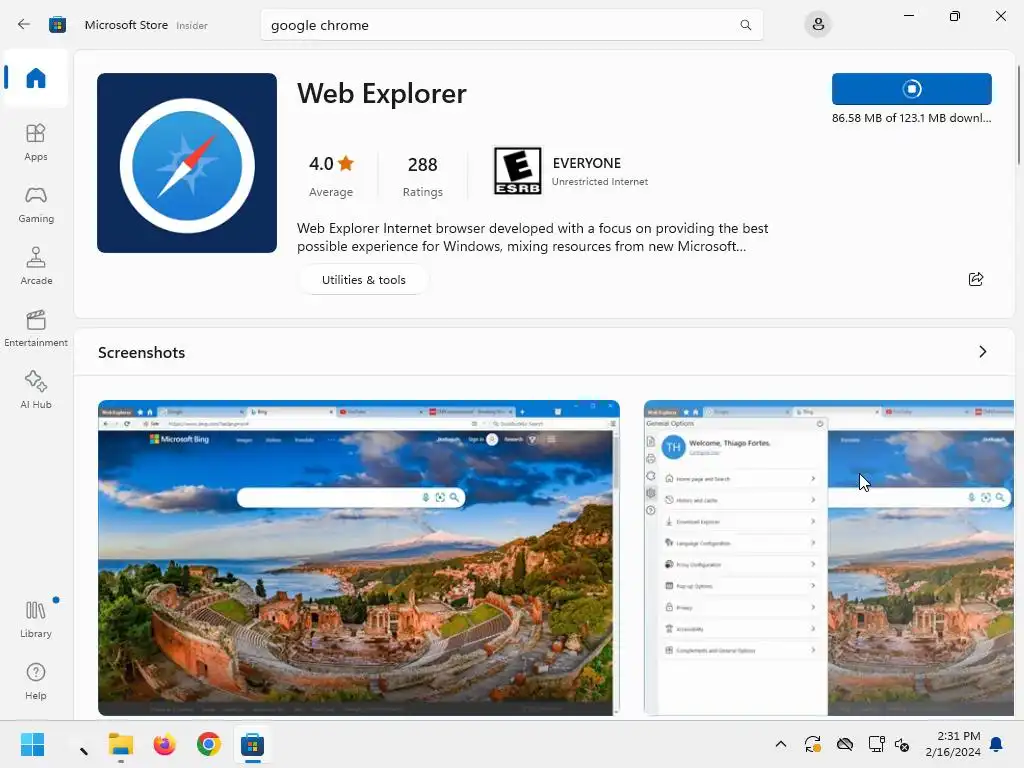Go back with the back arrow
Viewport: 1024px width, 768px height.
tap(24, 25)
